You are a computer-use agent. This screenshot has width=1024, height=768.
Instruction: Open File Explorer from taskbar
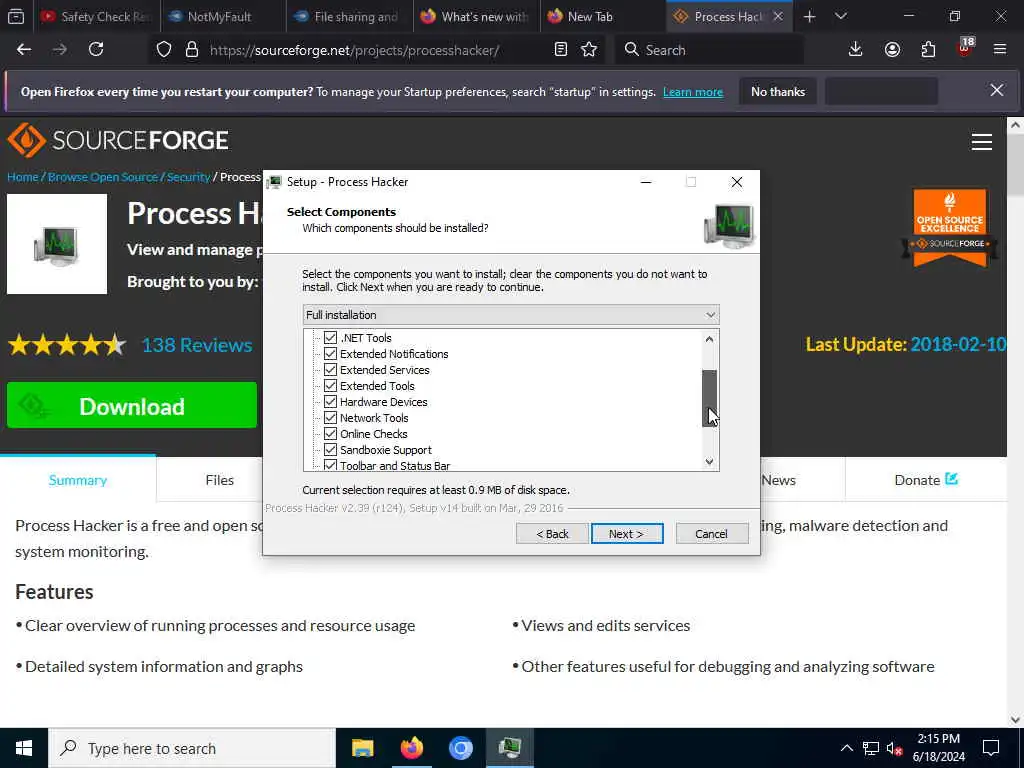pyautogui.click(x=362, y=748)
